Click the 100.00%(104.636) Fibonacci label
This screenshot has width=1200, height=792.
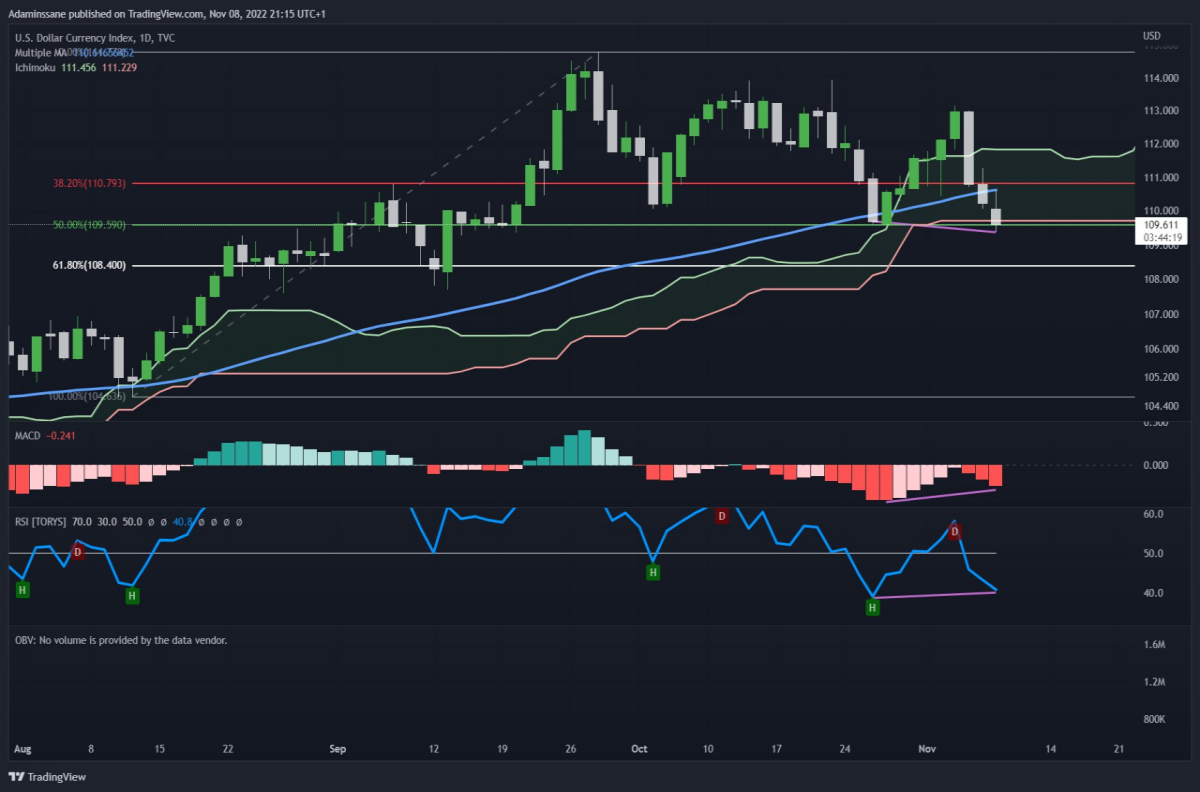pos(89,396)
